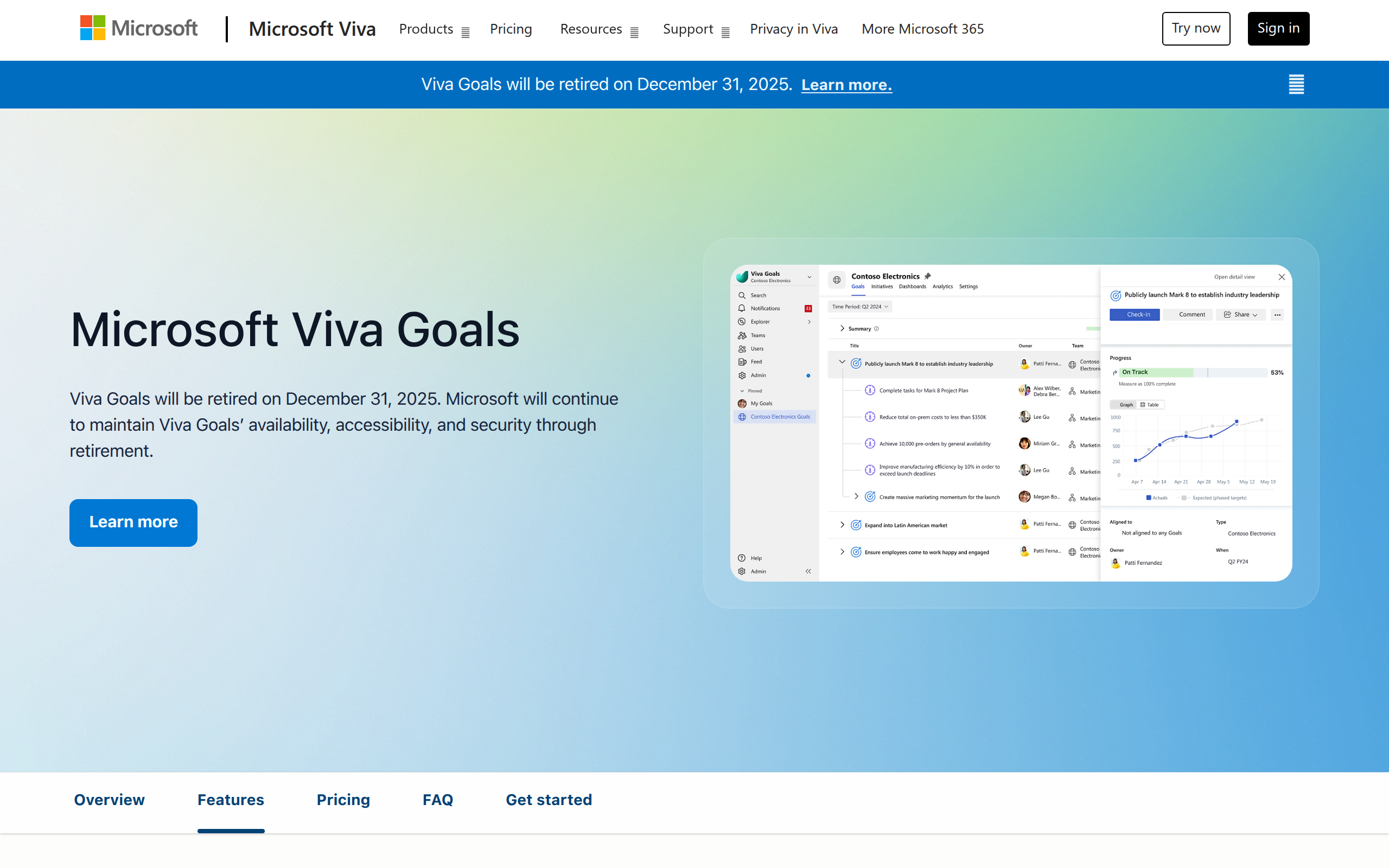The height and width of the screenshot is (868, 1389).
Task: Click the Feed icon in sidebar mockup
Action: [742, 362]
